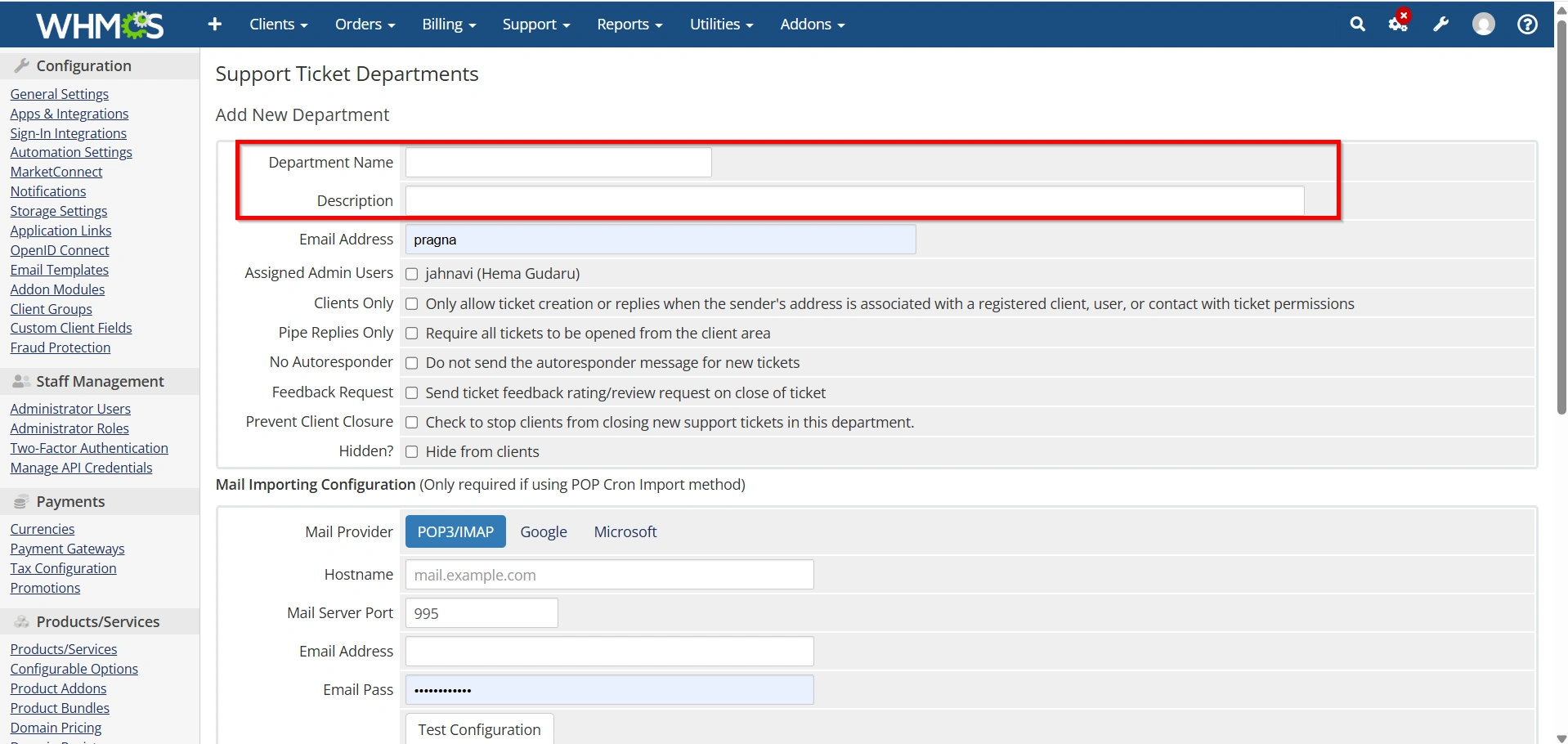Open Manage API Credentials link
The height and width of the screenshot is (744, 1568).
click(x=82, y=468)
